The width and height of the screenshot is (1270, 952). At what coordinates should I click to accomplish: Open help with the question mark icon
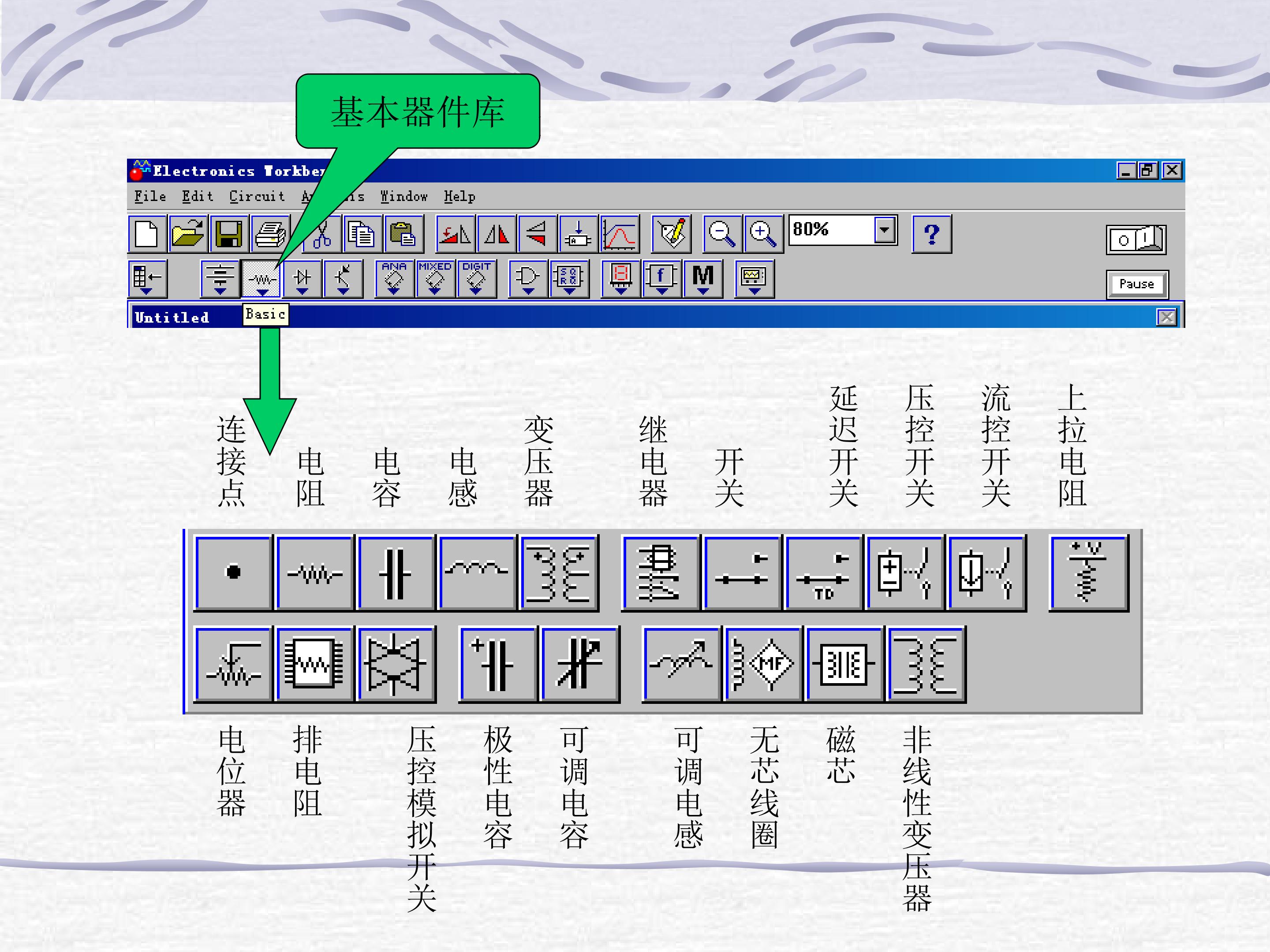tap(932, 234)
